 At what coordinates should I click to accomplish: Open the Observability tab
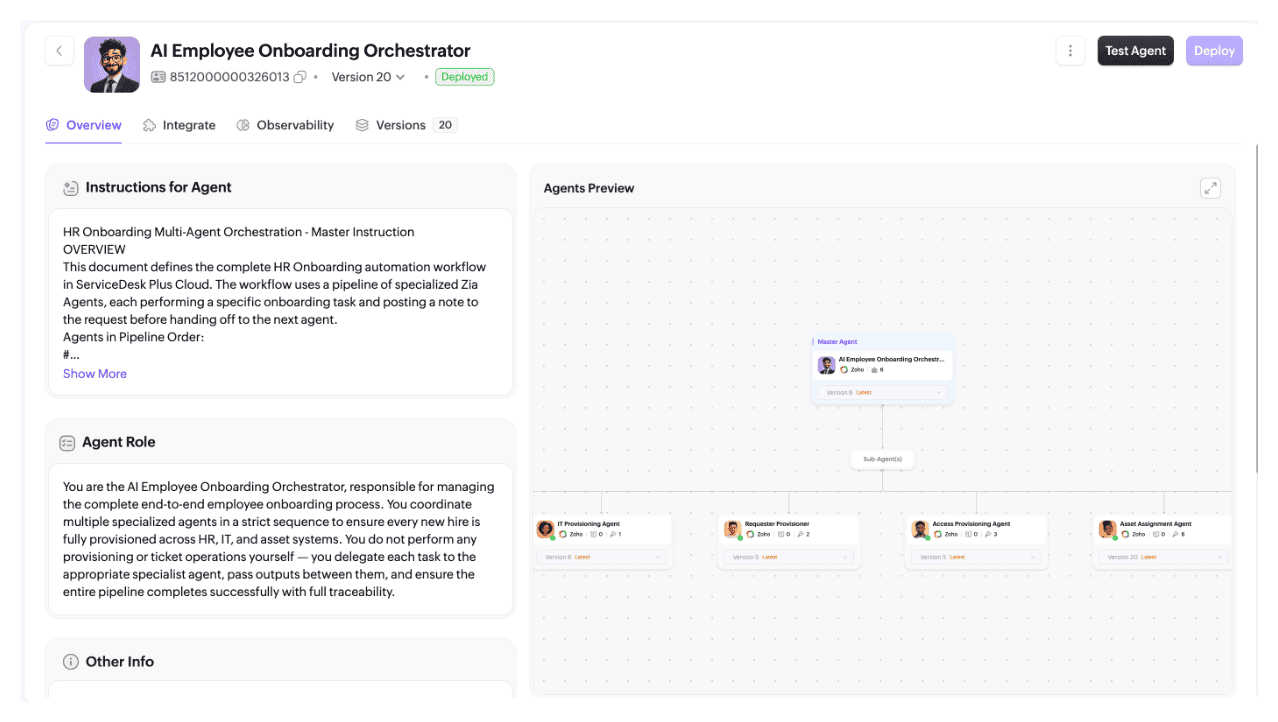click(x=285, y=125)
